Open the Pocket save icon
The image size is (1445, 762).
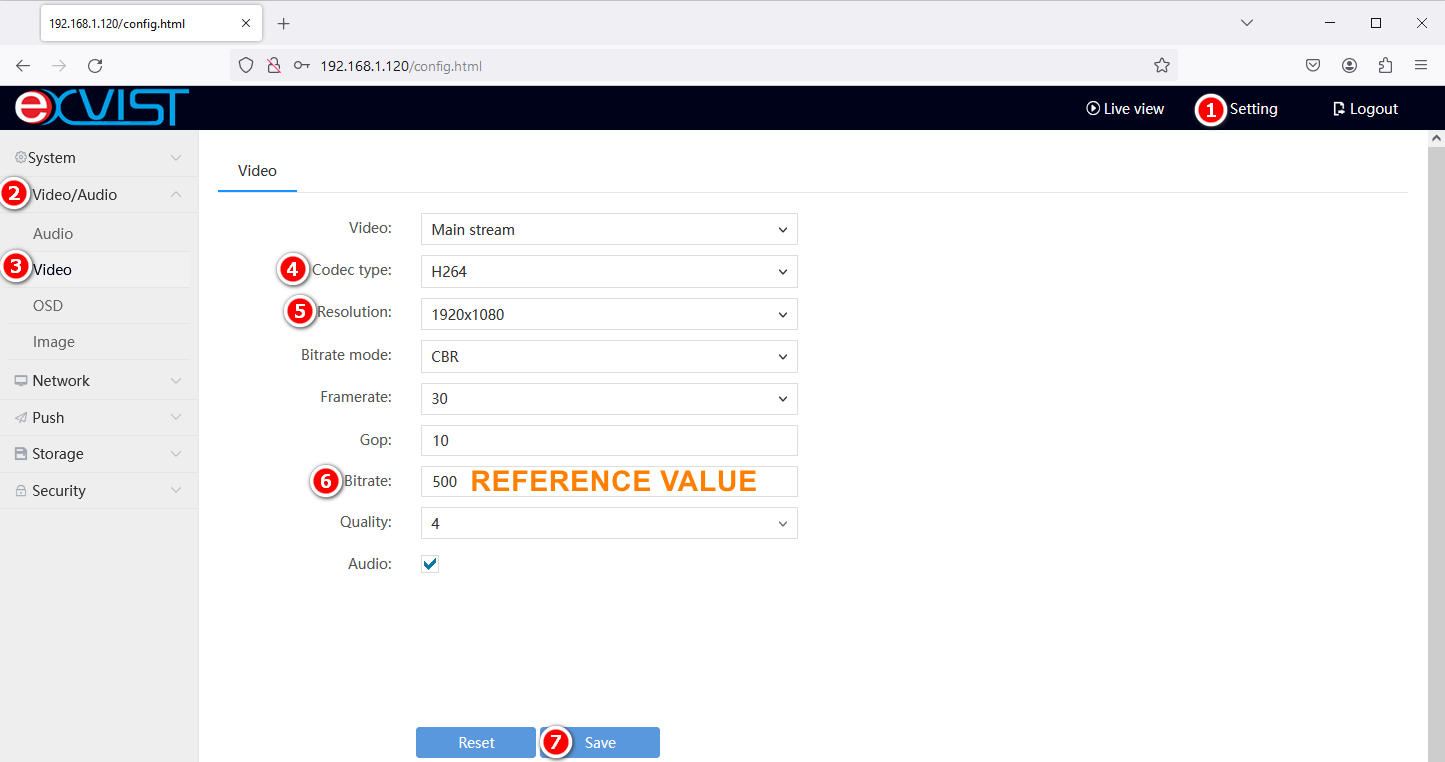click(1313, 66)
